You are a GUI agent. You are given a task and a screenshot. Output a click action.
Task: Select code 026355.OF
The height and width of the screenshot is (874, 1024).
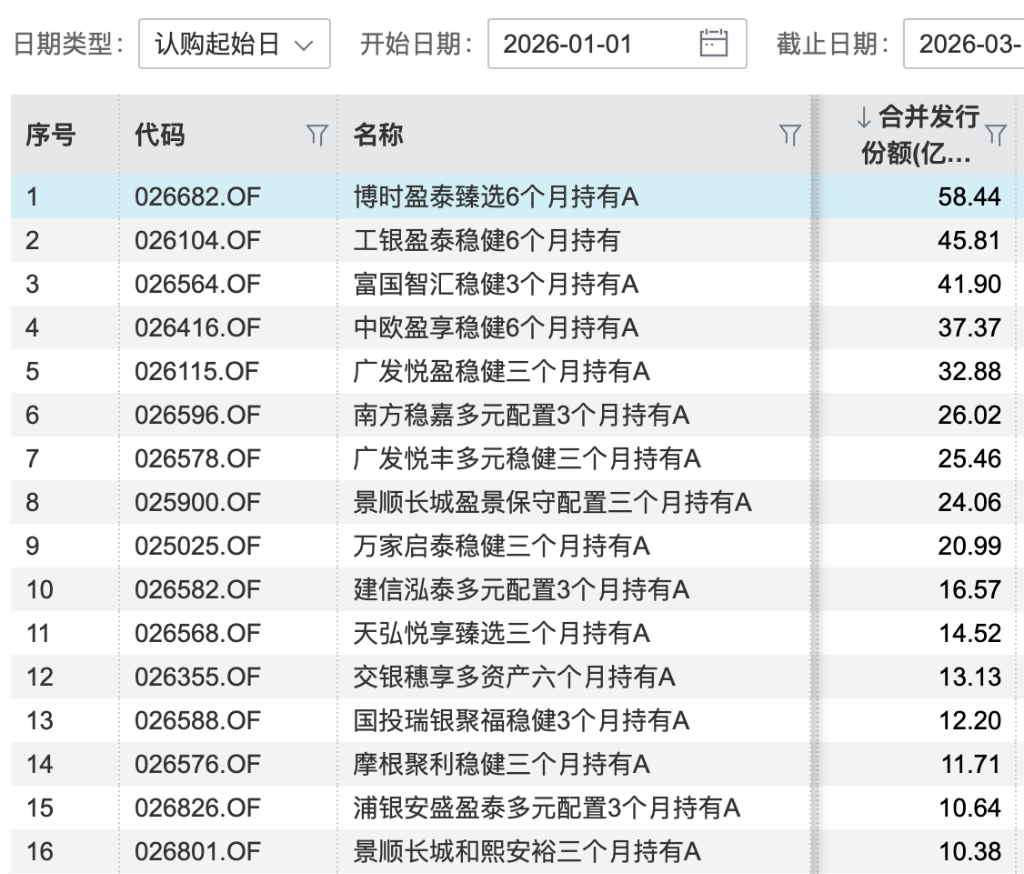pyautogui.click(x=197, y=678)
